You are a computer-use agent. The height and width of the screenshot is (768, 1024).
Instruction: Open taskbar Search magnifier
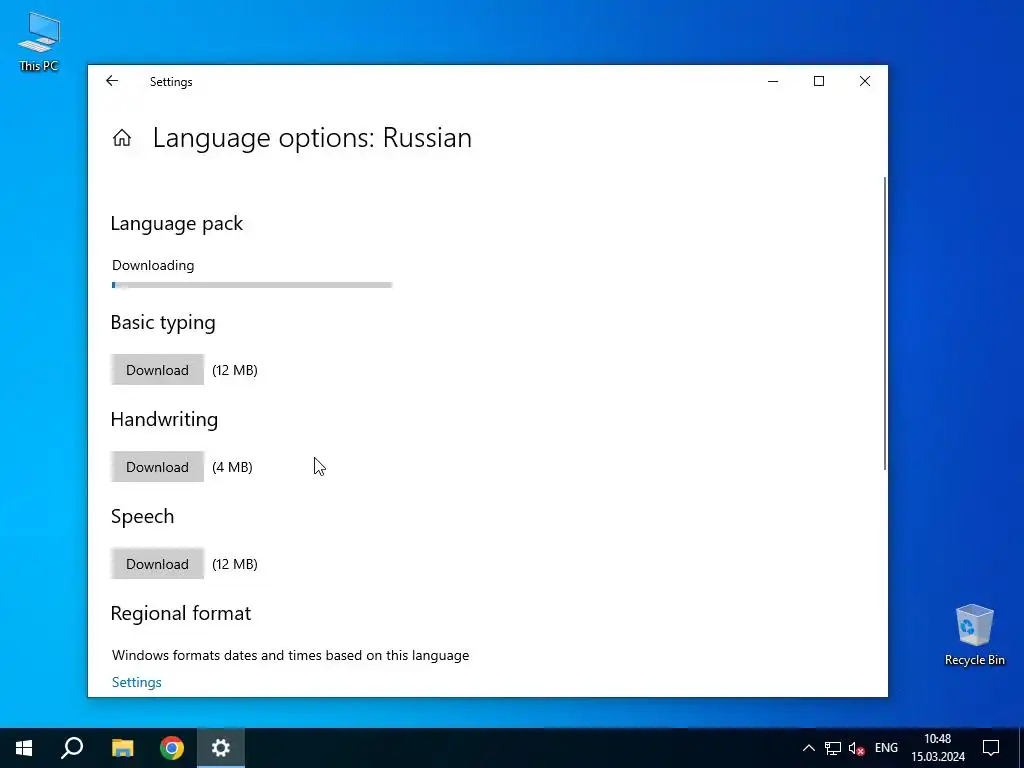(x=72, y=748)
